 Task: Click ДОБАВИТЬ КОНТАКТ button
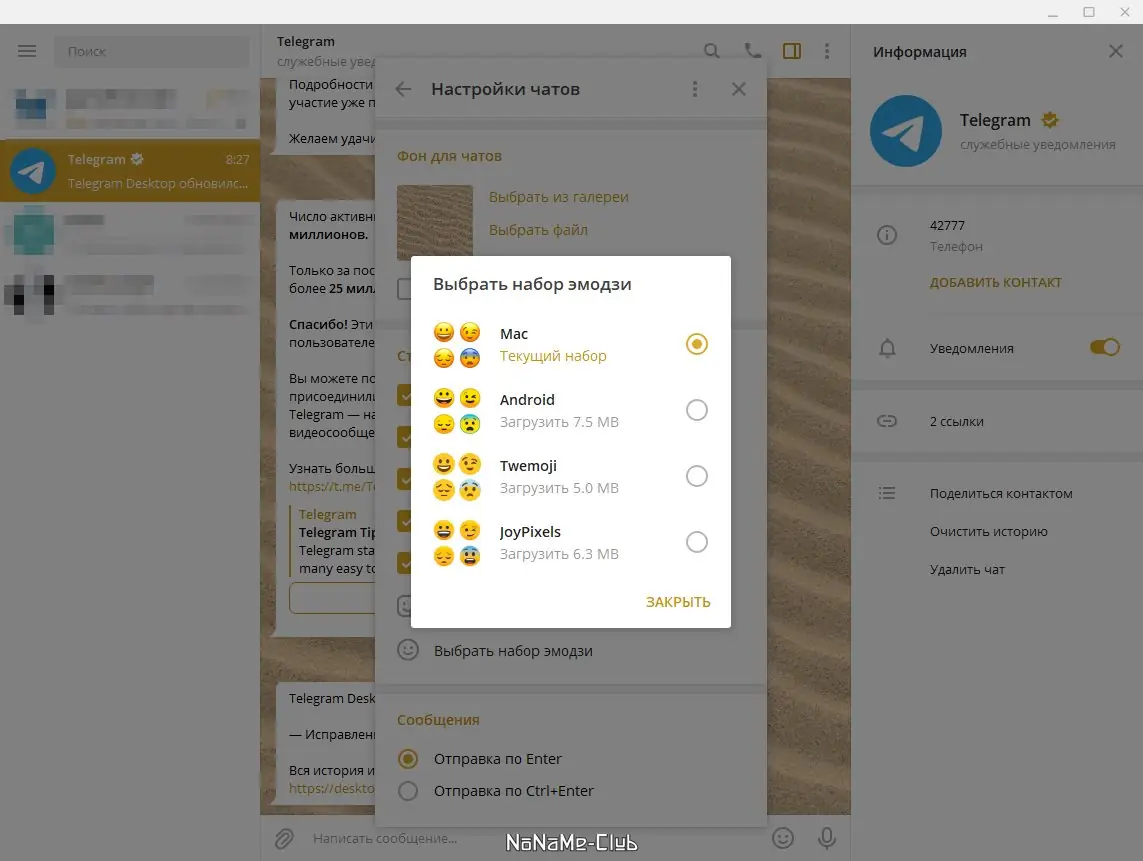coord(995,282)
